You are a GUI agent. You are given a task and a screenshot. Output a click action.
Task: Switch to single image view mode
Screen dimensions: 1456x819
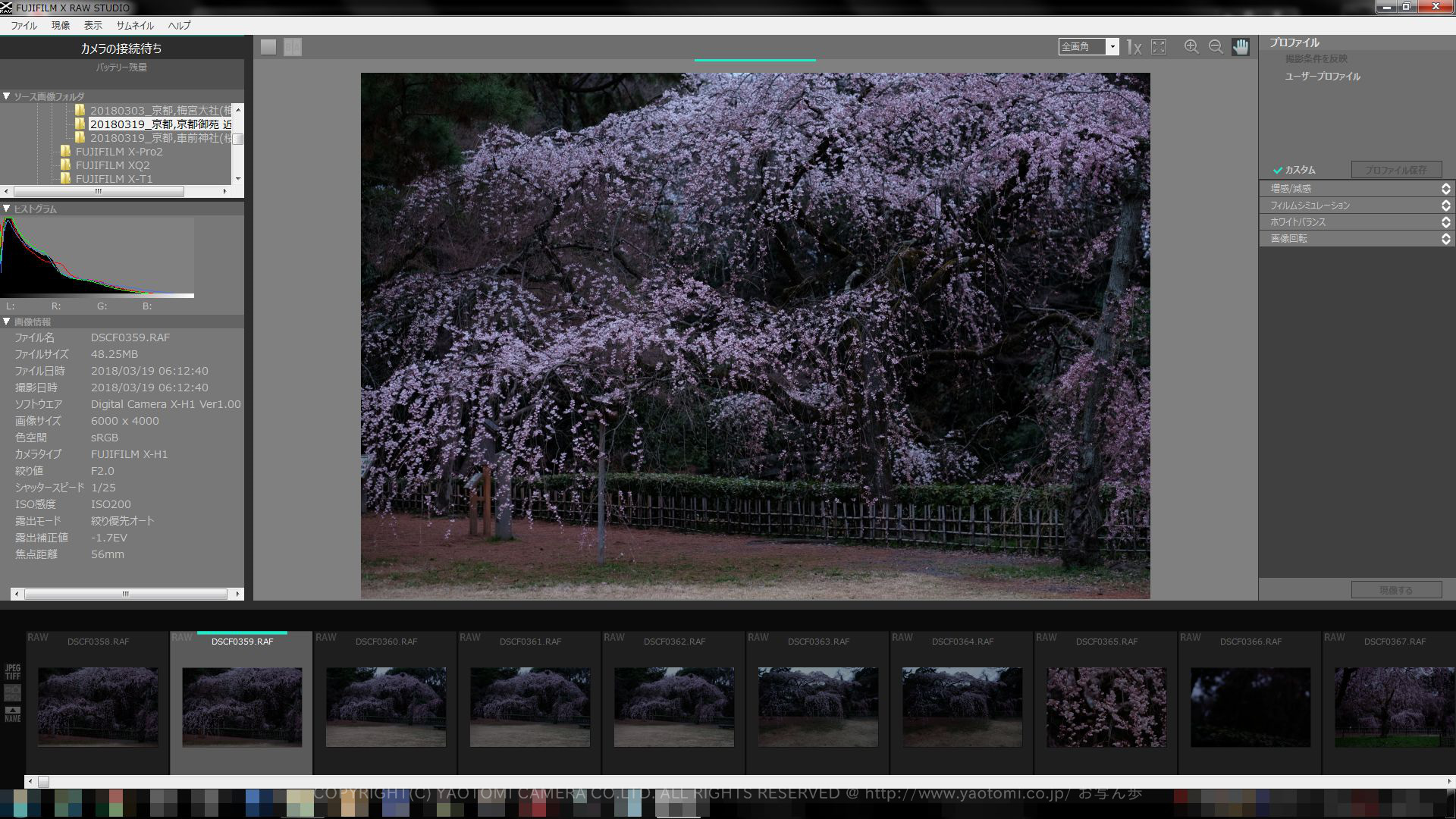click(x=268, y=47)
